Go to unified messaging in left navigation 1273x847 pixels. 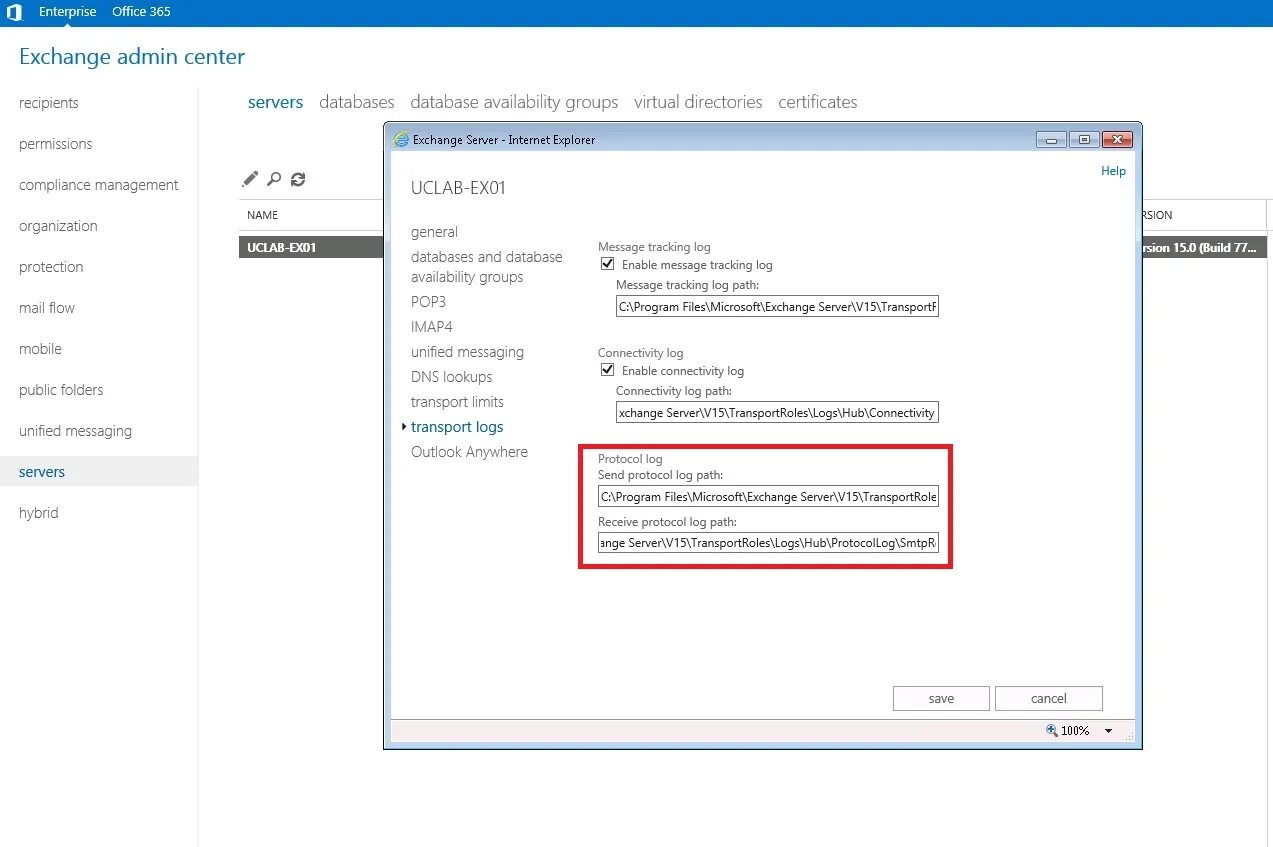pos(75,431)
